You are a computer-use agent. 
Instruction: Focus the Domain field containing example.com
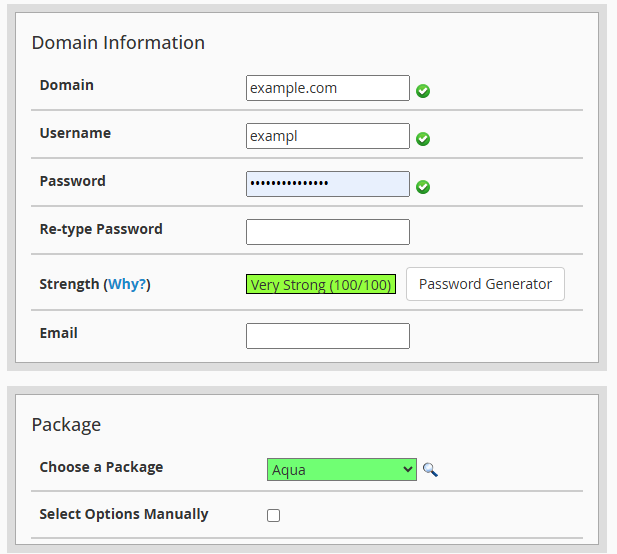[x=327, y=88]
